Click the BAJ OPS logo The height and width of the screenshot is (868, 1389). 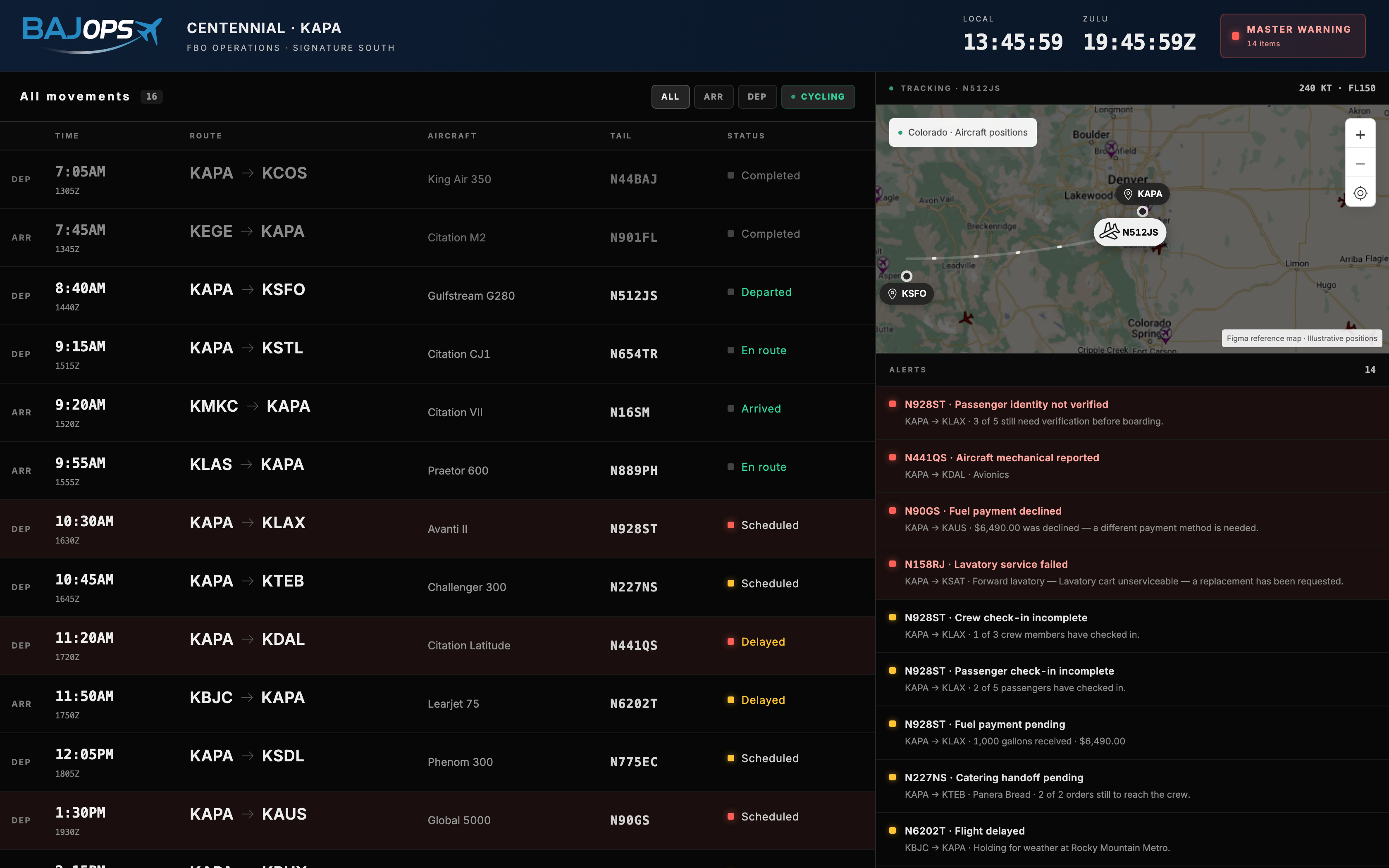point(92,35)
